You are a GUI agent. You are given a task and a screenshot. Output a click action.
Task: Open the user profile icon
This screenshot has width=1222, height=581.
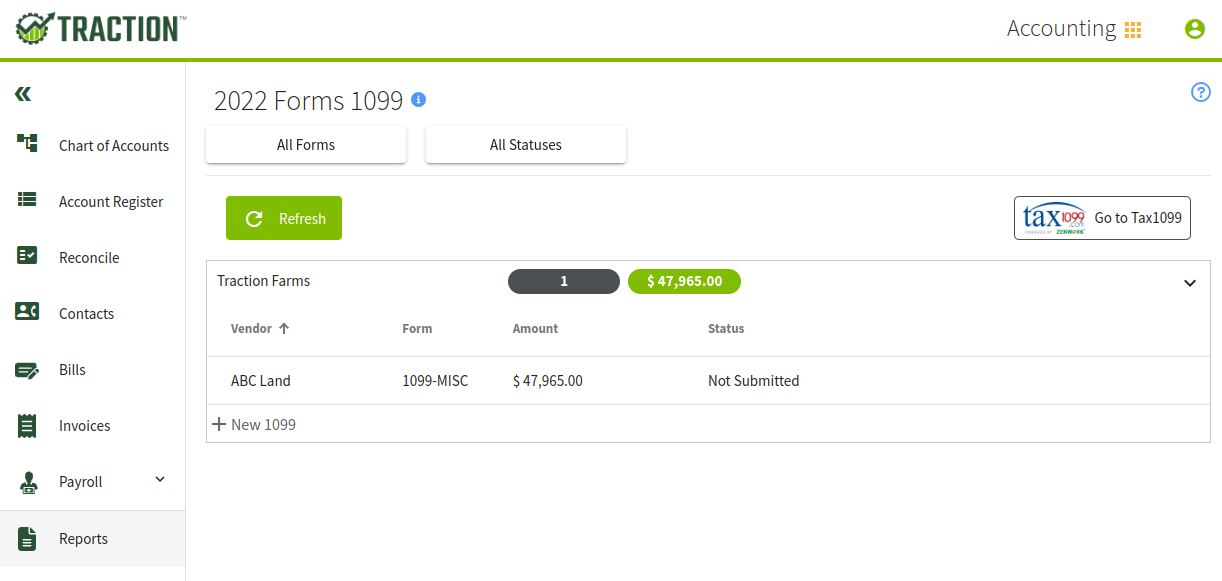[1194, 29]
